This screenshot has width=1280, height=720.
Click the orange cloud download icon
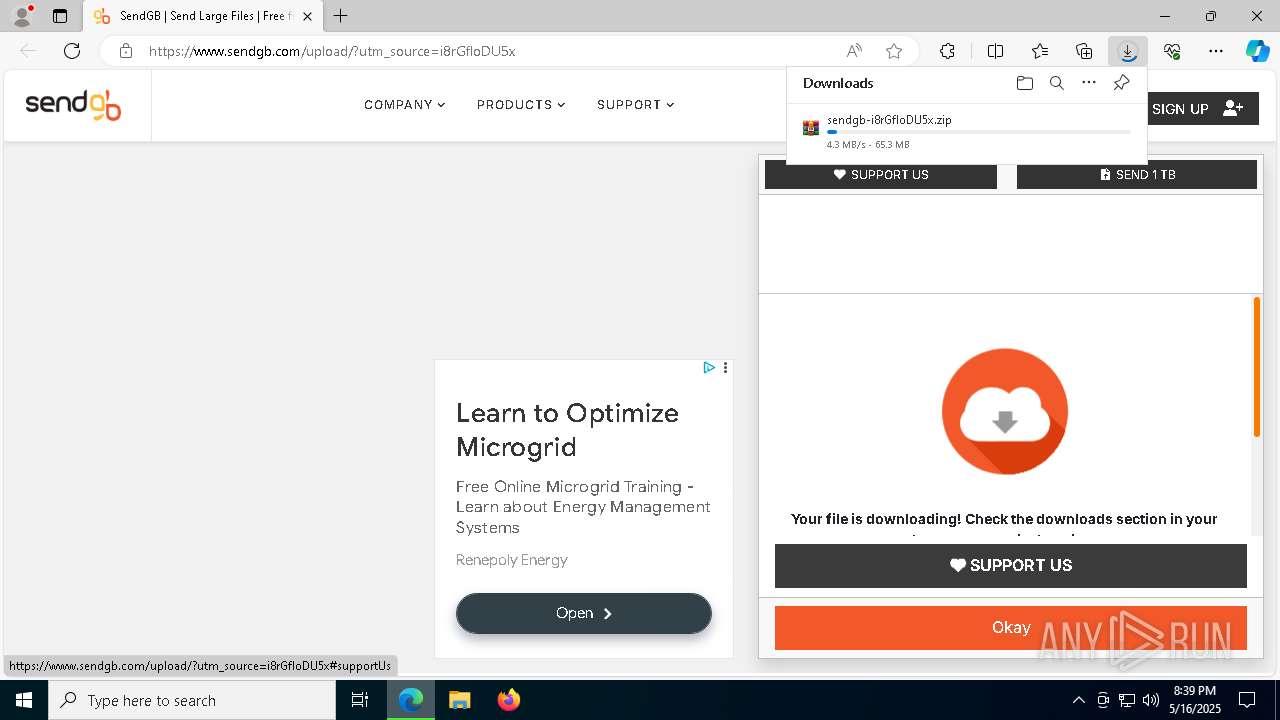[1005, 412]
